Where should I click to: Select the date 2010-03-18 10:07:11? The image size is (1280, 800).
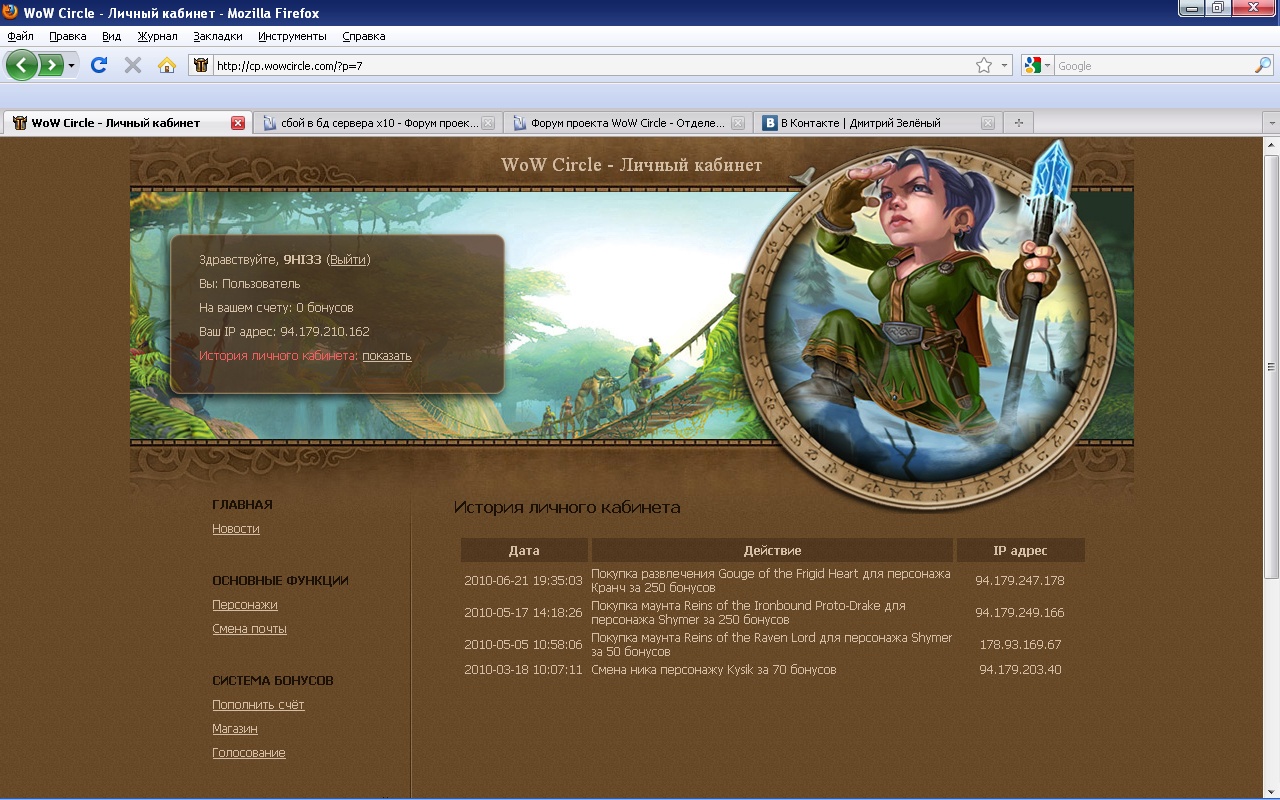coord(523,670)
